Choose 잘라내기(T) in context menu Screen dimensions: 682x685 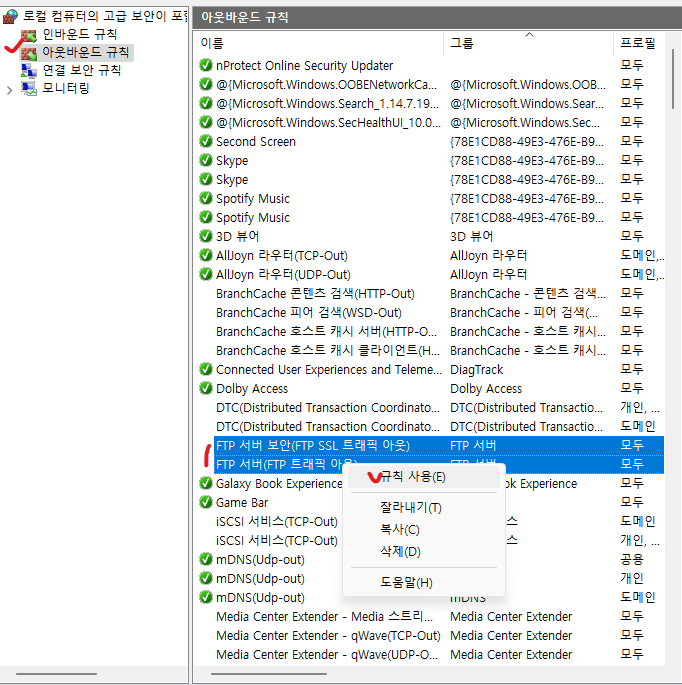pyautogui.click(x=424, y=507)
